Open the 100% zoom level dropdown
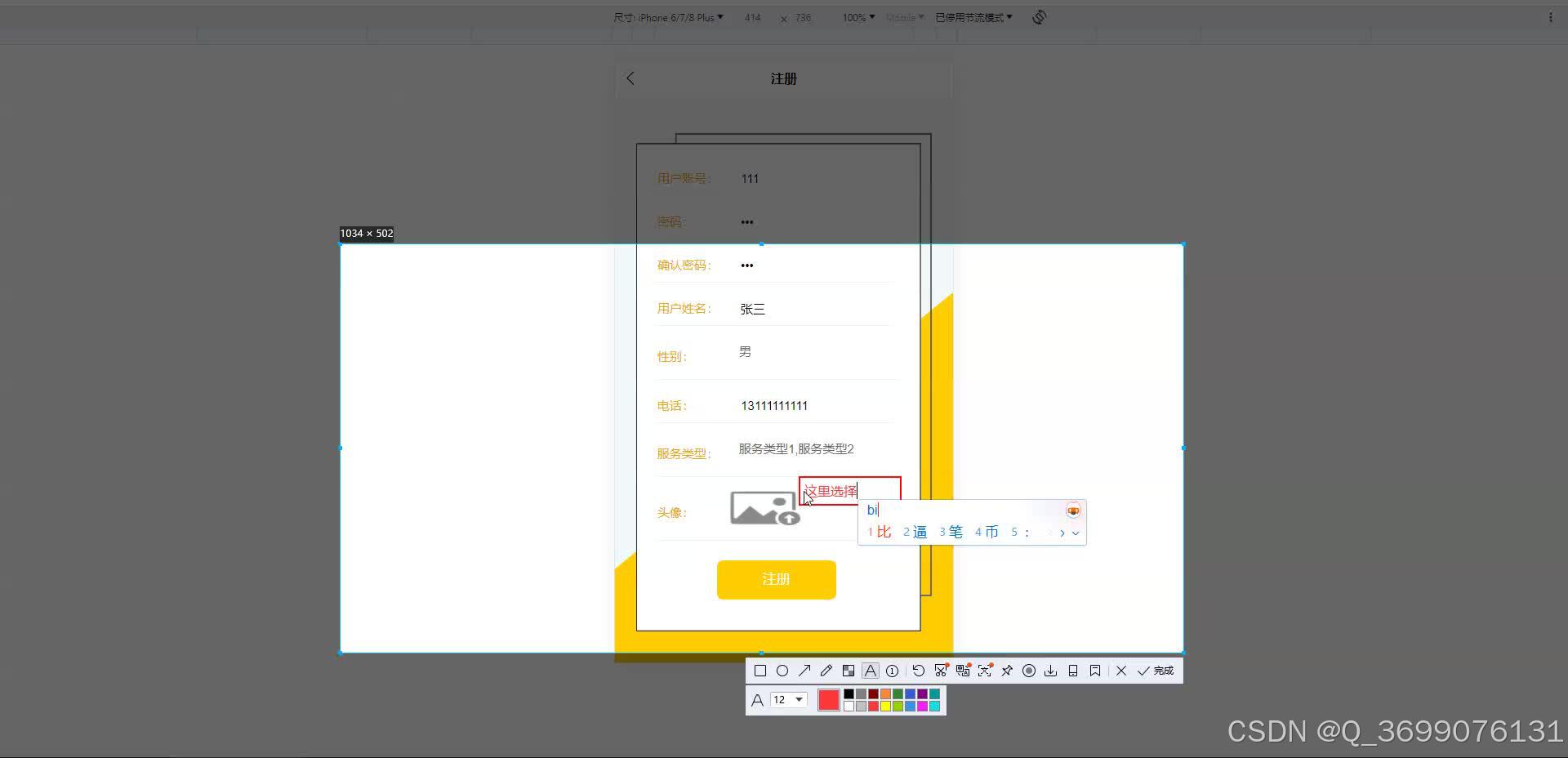This screenshot has height=758, width=1568. click(857, 17)
